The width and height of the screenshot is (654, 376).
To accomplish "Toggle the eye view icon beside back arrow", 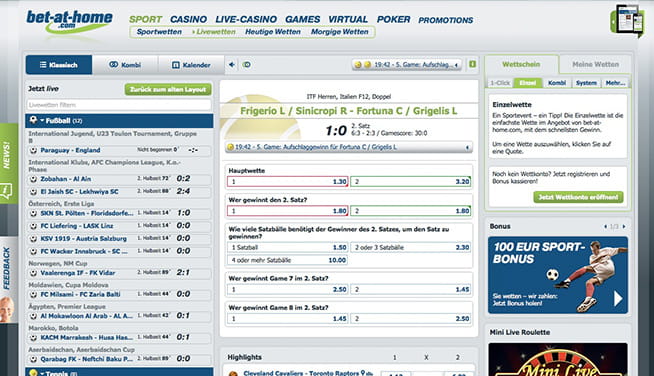I will pos(247,65).
